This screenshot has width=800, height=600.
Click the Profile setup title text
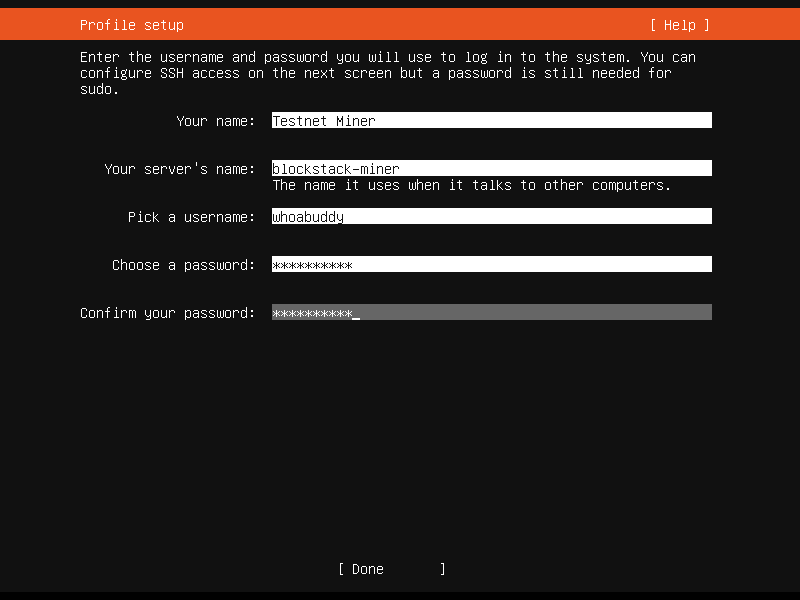132,25
